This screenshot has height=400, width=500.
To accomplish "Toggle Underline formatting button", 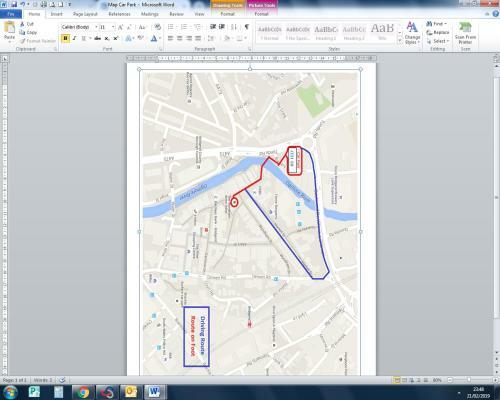I will (83, 39).
